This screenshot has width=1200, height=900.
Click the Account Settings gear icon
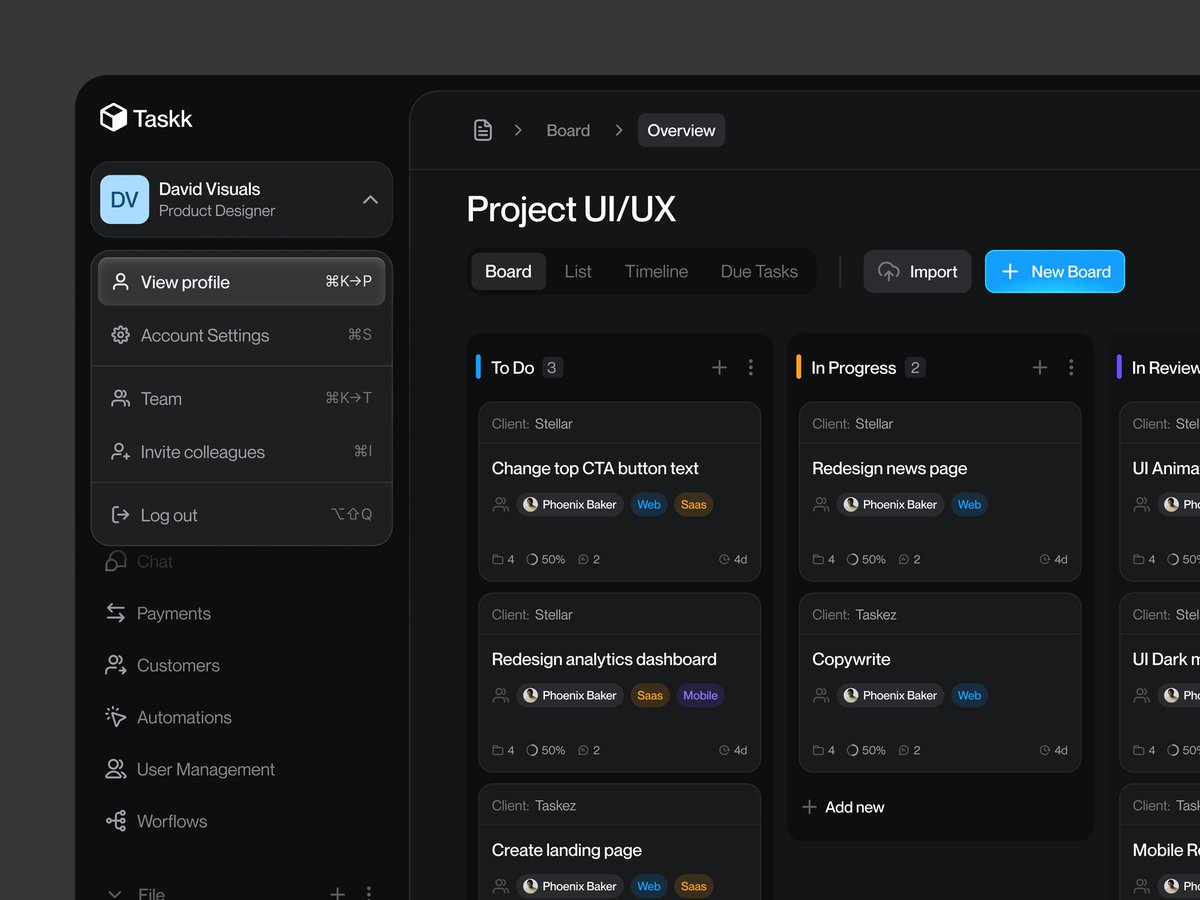tap(121, 335)
